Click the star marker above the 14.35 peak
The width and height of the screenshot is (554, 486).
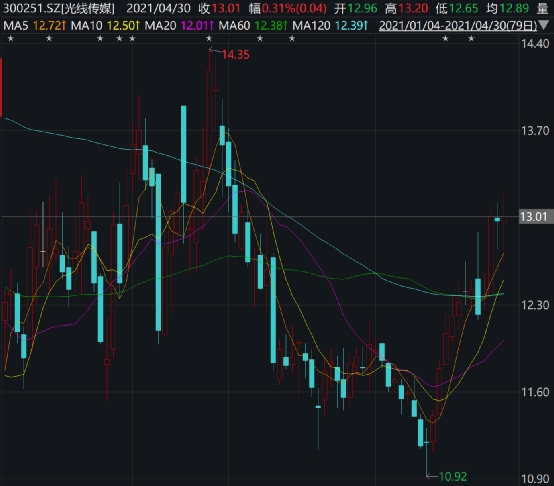pyautogui.click(x=209, y=38)
